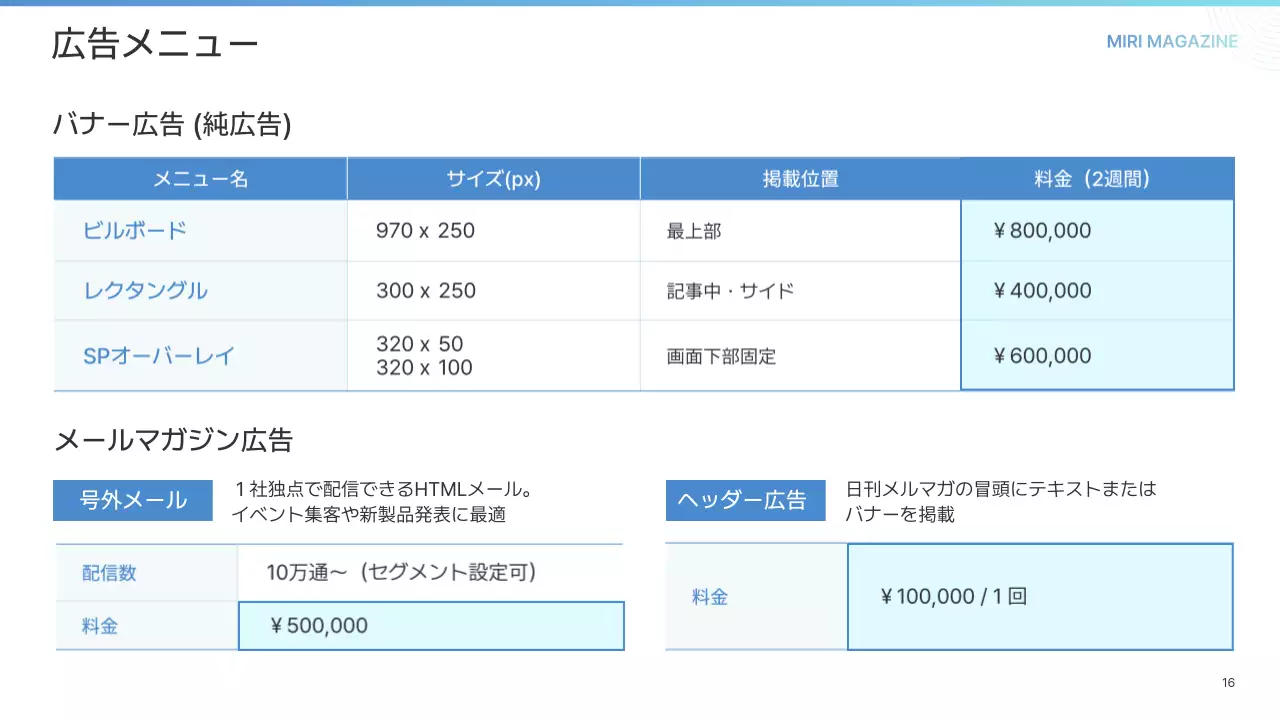The width and height of the screenshot is (1280, 720).
Task: Select the ビルボード menu name
Action: click(135, 231)
